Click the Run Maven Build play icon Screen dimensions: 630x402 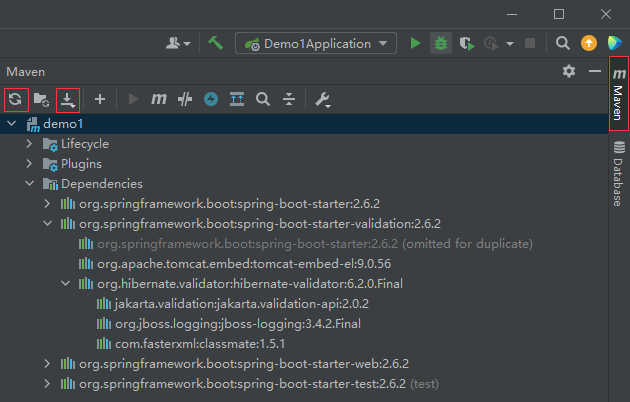point(133,99)
